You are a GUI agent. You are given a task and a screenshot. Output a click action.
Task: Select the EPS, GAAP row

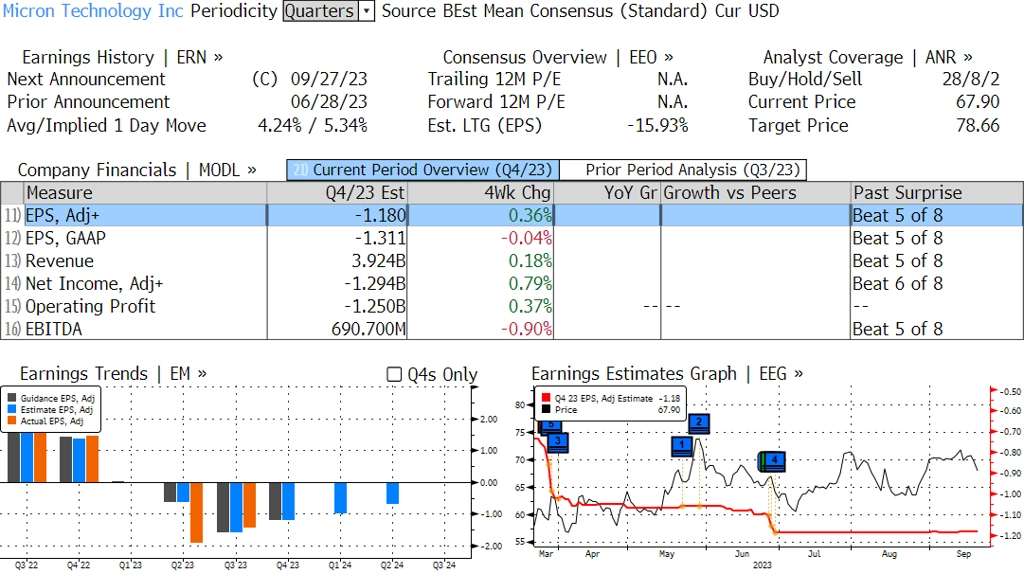point(511,238)
